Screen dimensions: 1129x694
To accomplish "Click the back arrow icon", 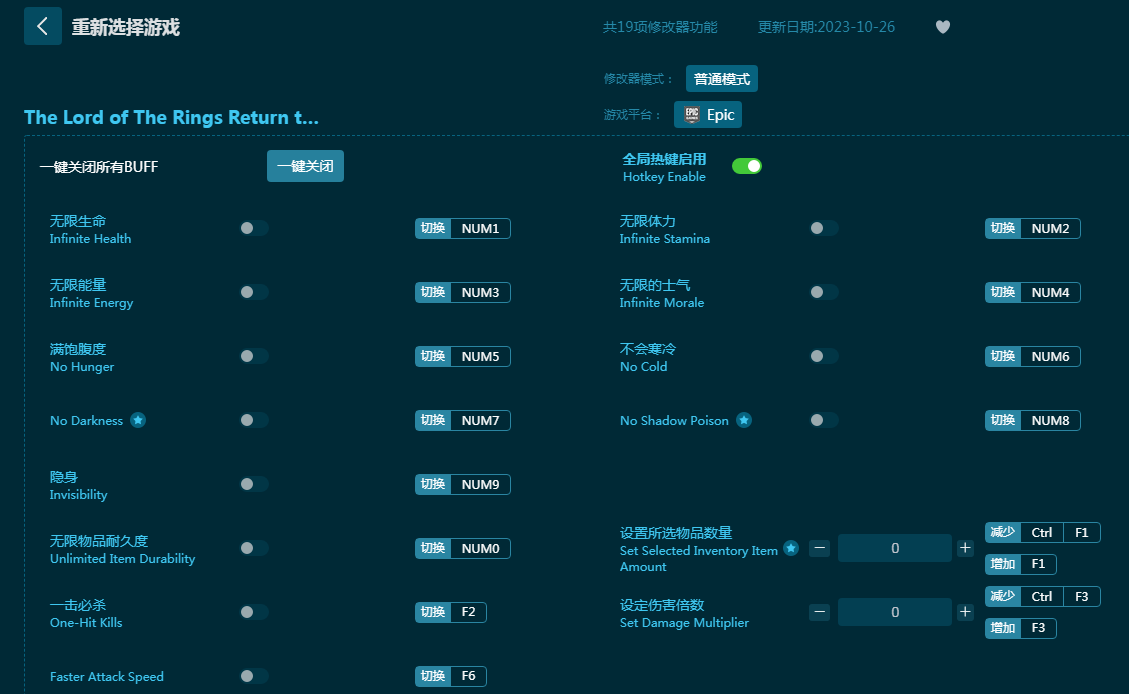I will 42,27.
